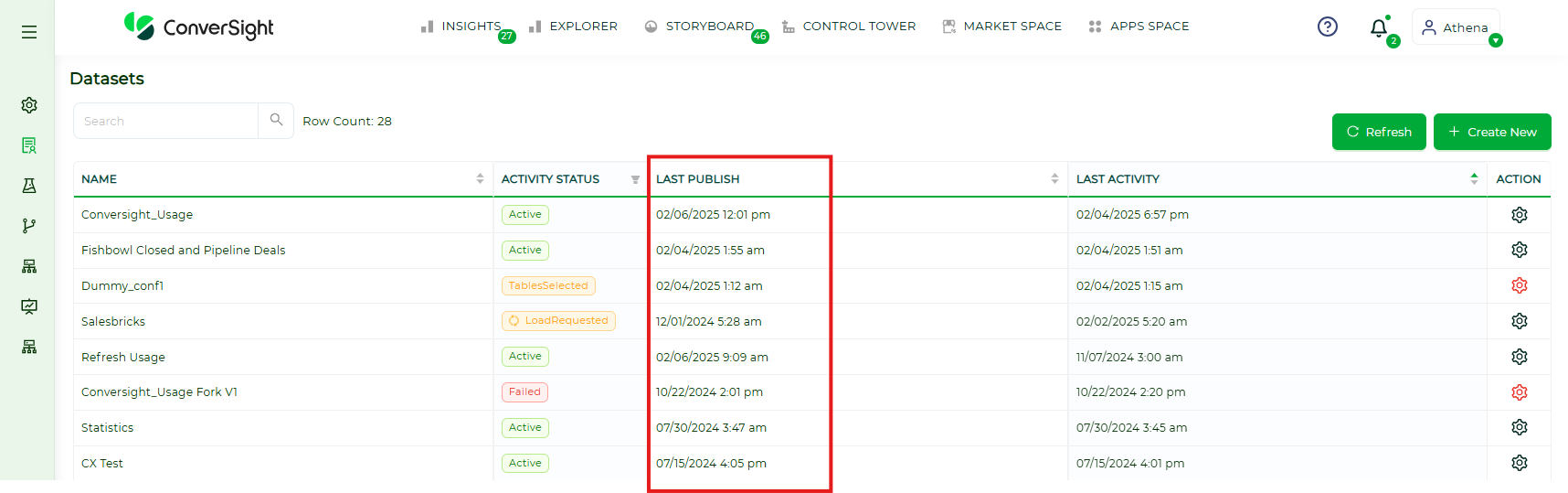Open Activity Status column filter
This screenshot has width=1568, height=493.
pos(635,179)
